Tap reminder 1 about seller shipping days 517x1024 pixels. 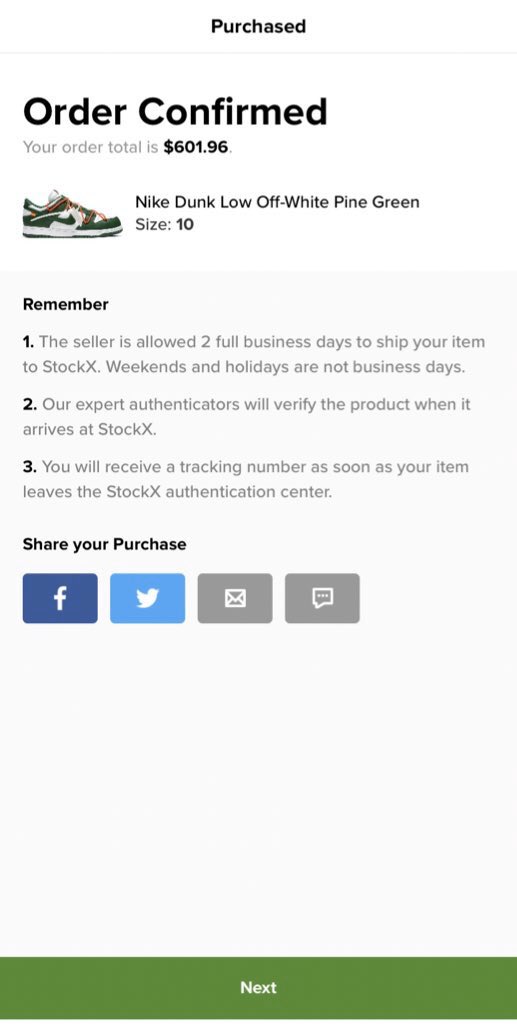point(255,355)
